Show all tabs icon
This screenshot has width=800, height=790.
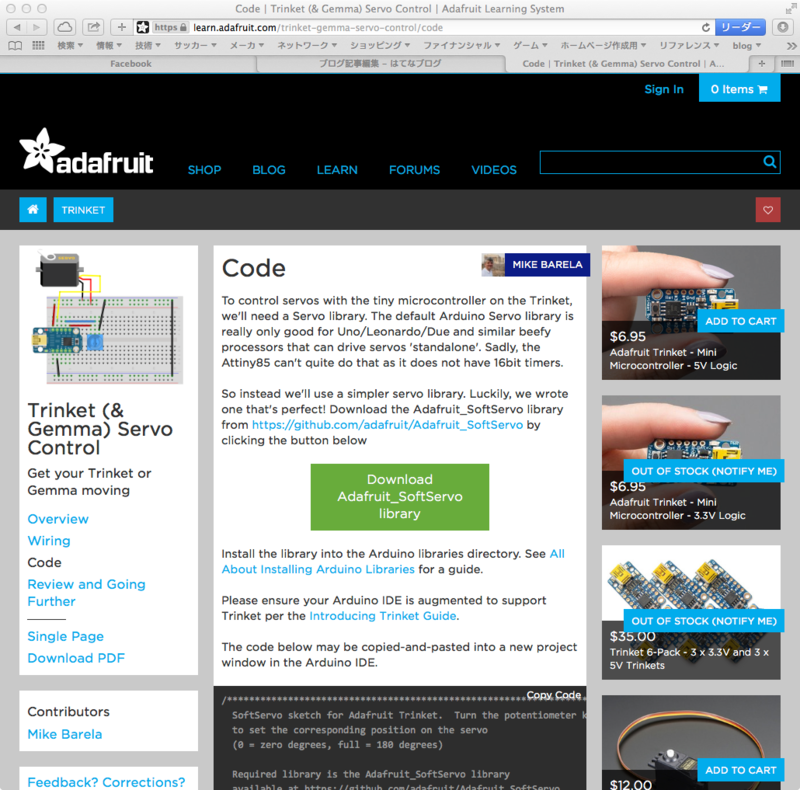click(x=787, y=64)
